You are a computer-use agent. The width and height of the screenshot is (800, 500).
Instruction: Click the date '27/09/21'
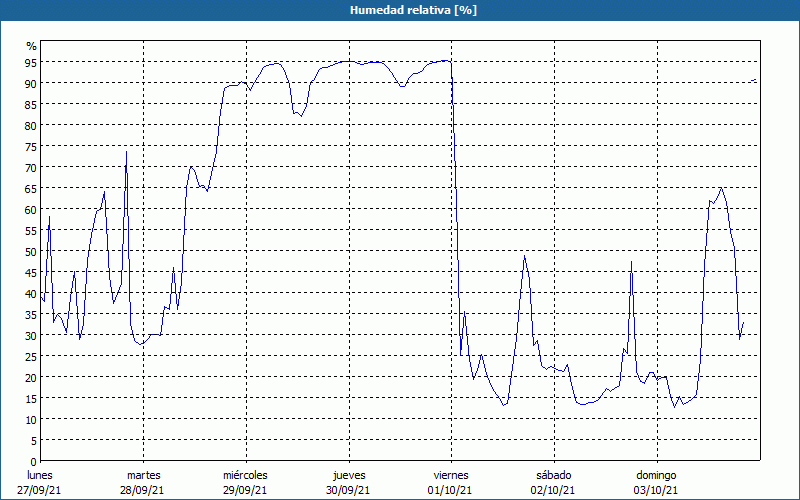(39, 490)
